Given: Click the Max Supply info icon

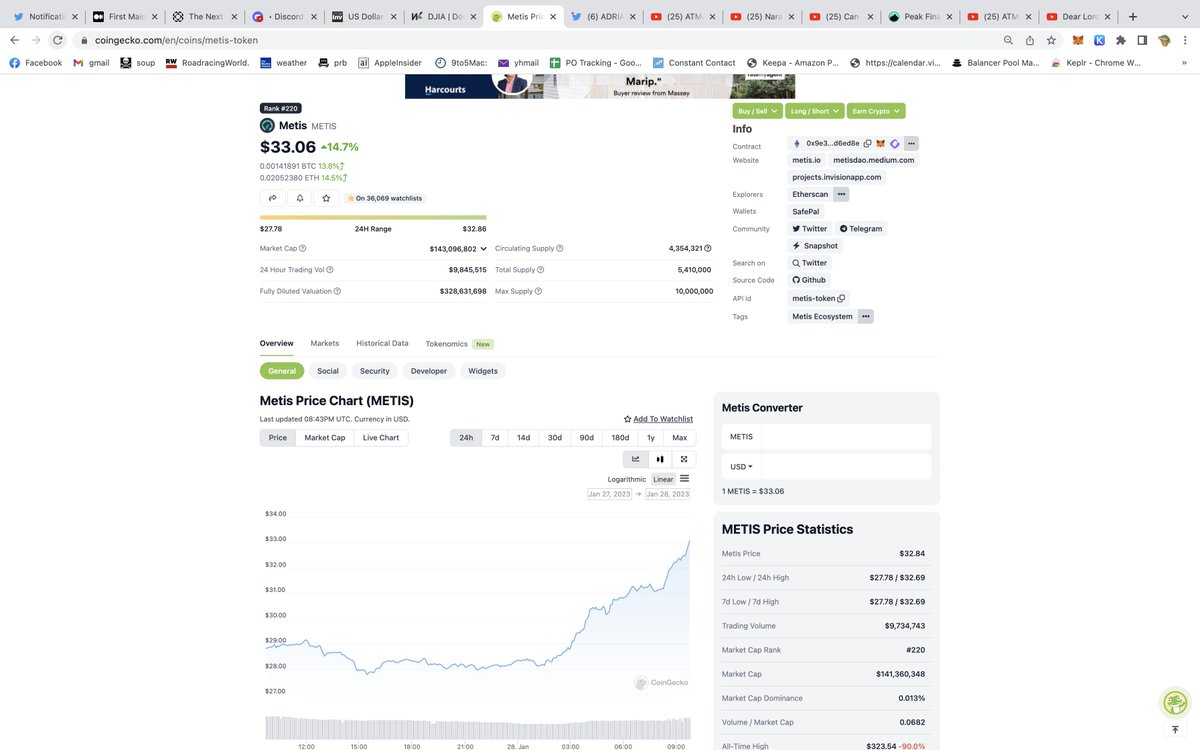Looking at the screenshot, I should point(538,291).
